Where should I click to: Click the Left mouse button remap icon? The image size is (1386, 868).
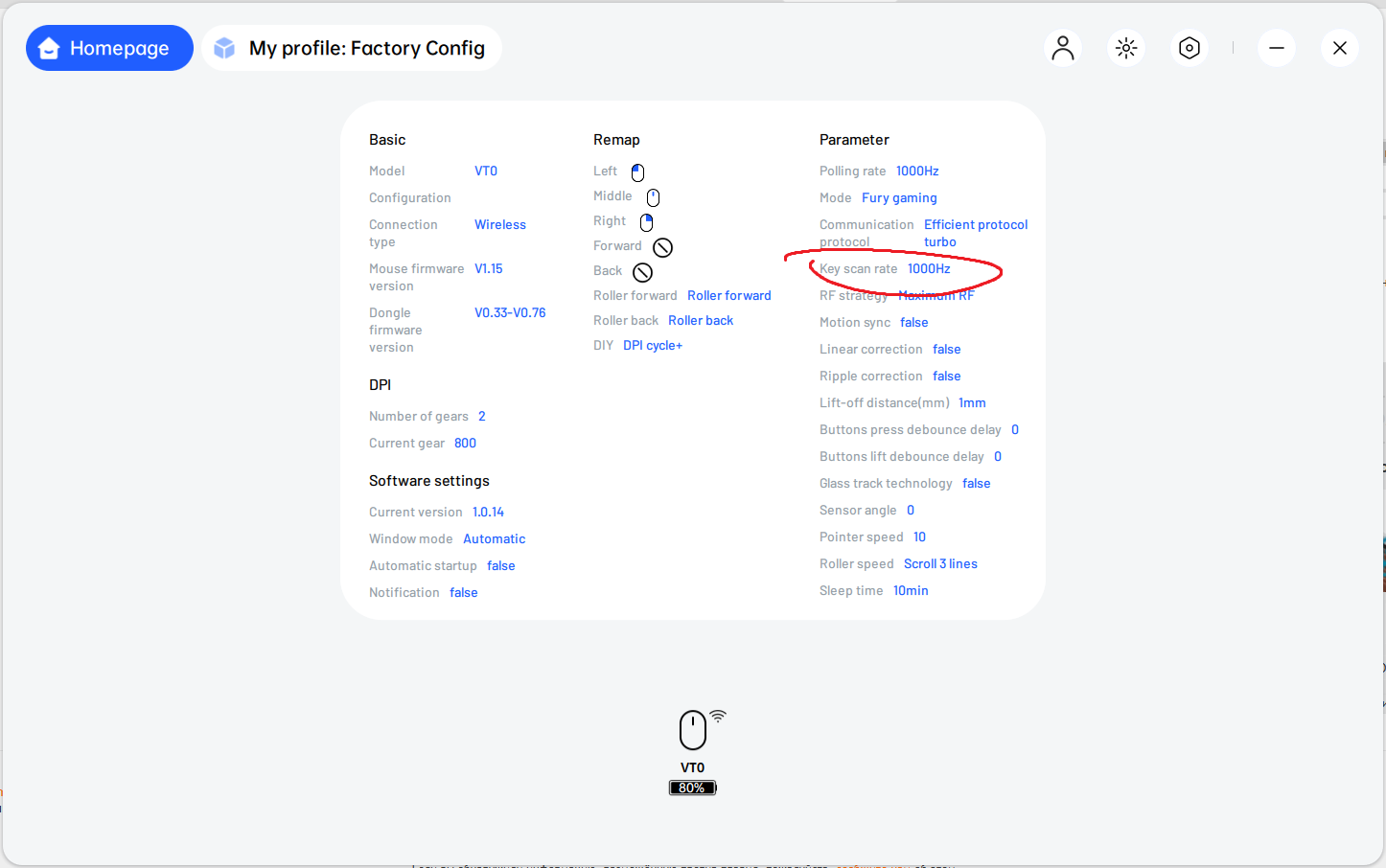[x=637, y=172]
